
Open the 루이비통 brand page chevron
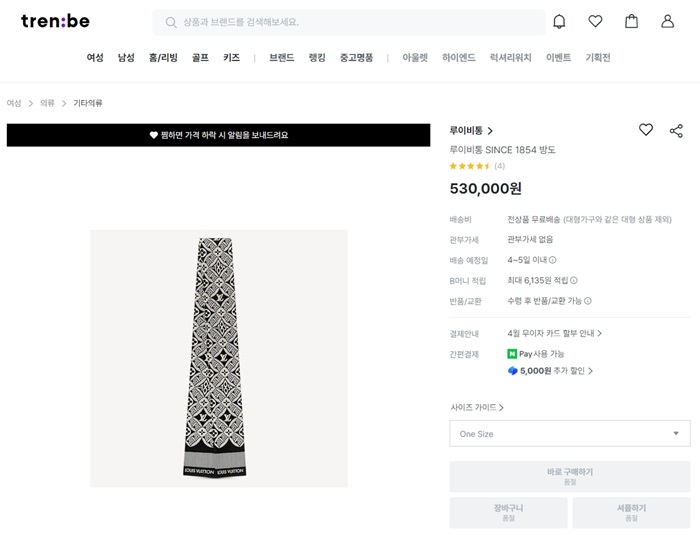coord(490,131)
